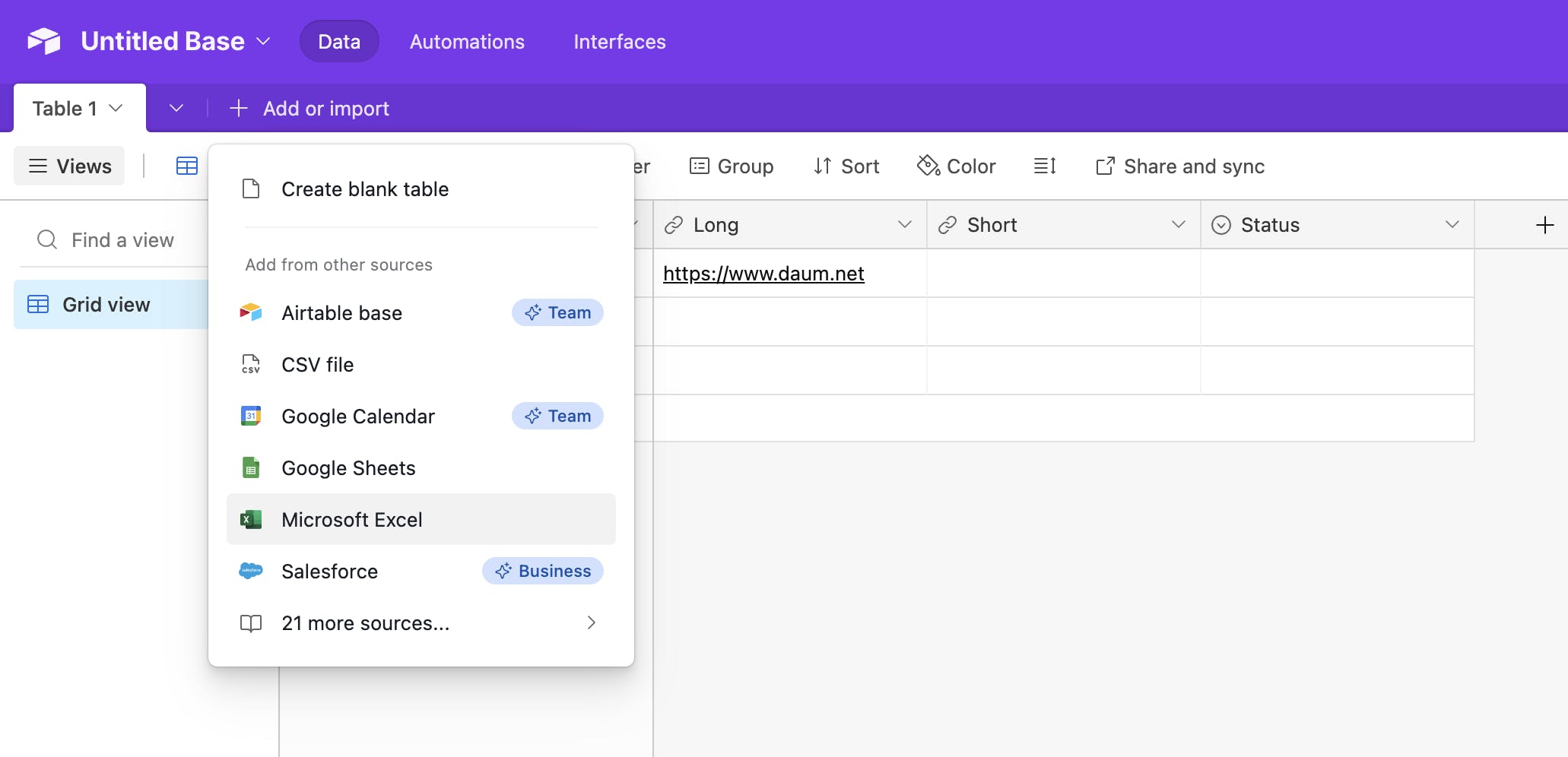Click the Airtable base colored logo icon
This screenshot has height=757, width=1568.
click(x=251, y=312)
